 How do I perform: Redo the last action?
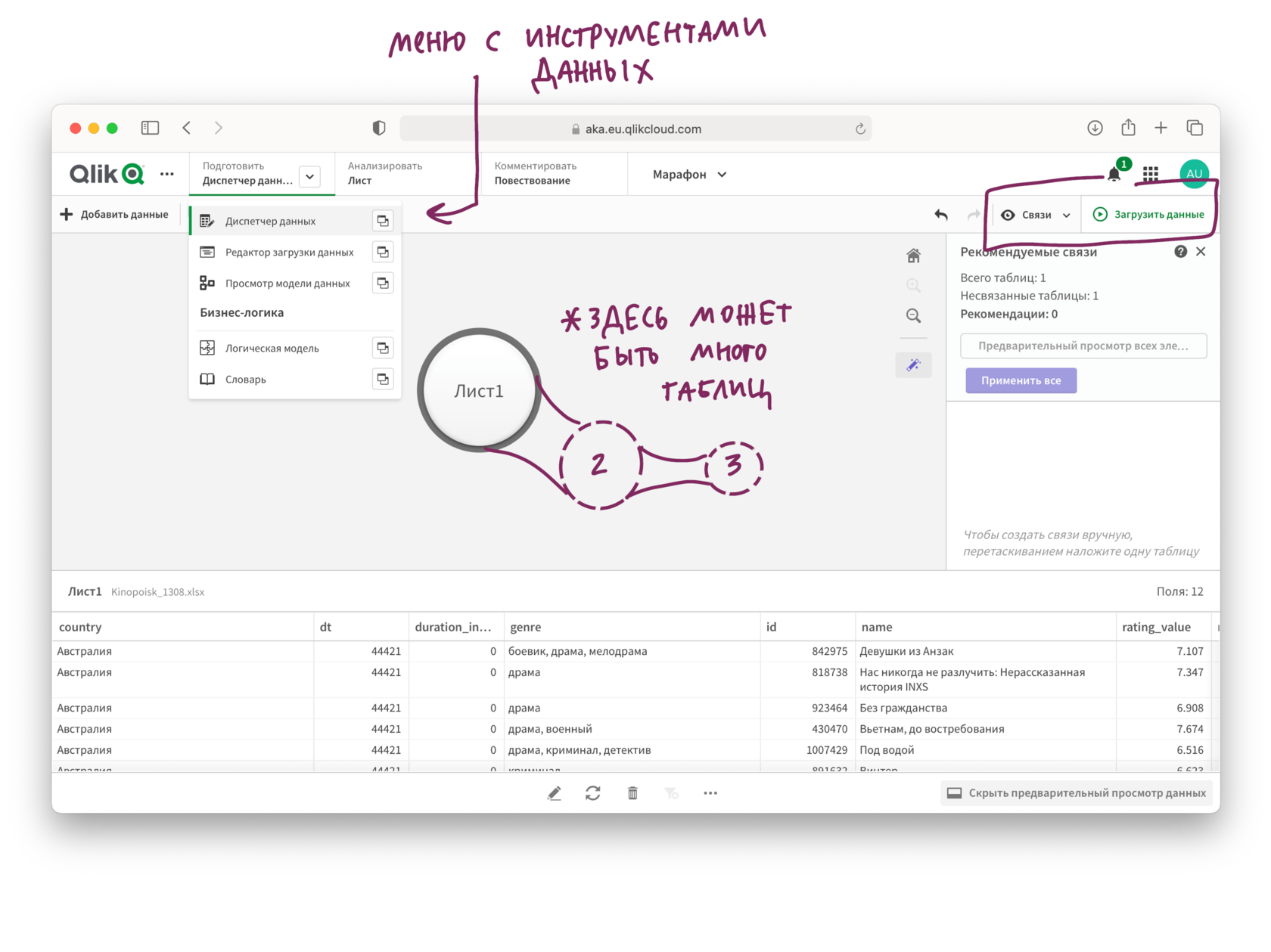pyautogui.click(x=974, y=215)
